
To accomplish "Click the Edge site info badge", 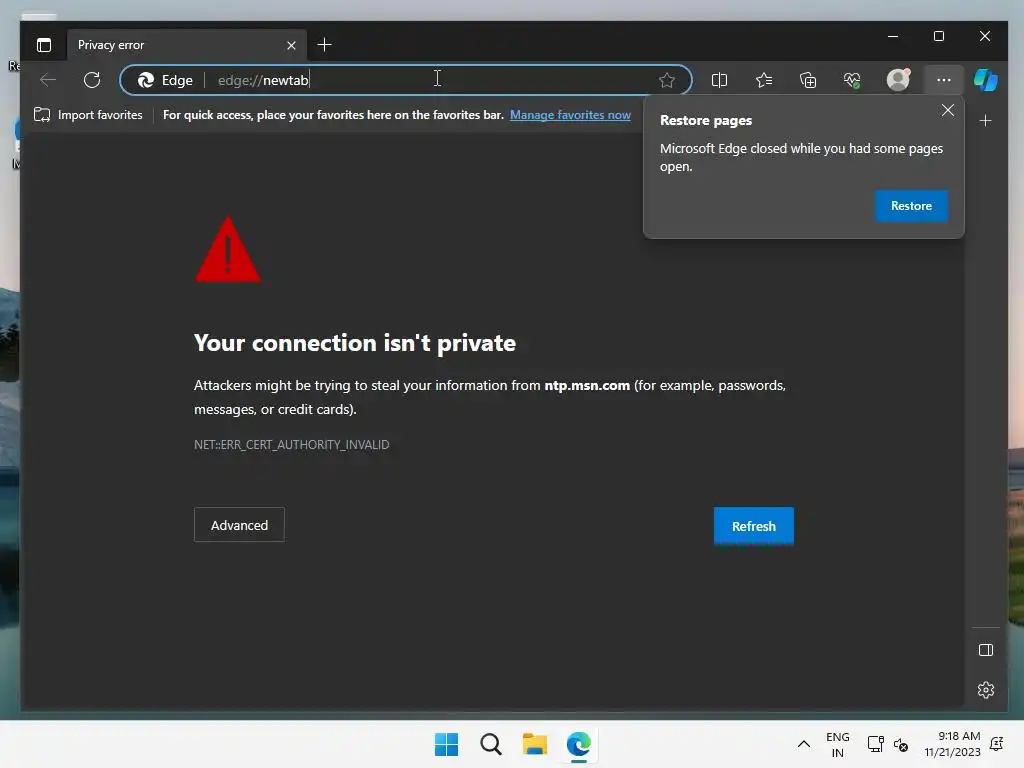I will point(165,80).
